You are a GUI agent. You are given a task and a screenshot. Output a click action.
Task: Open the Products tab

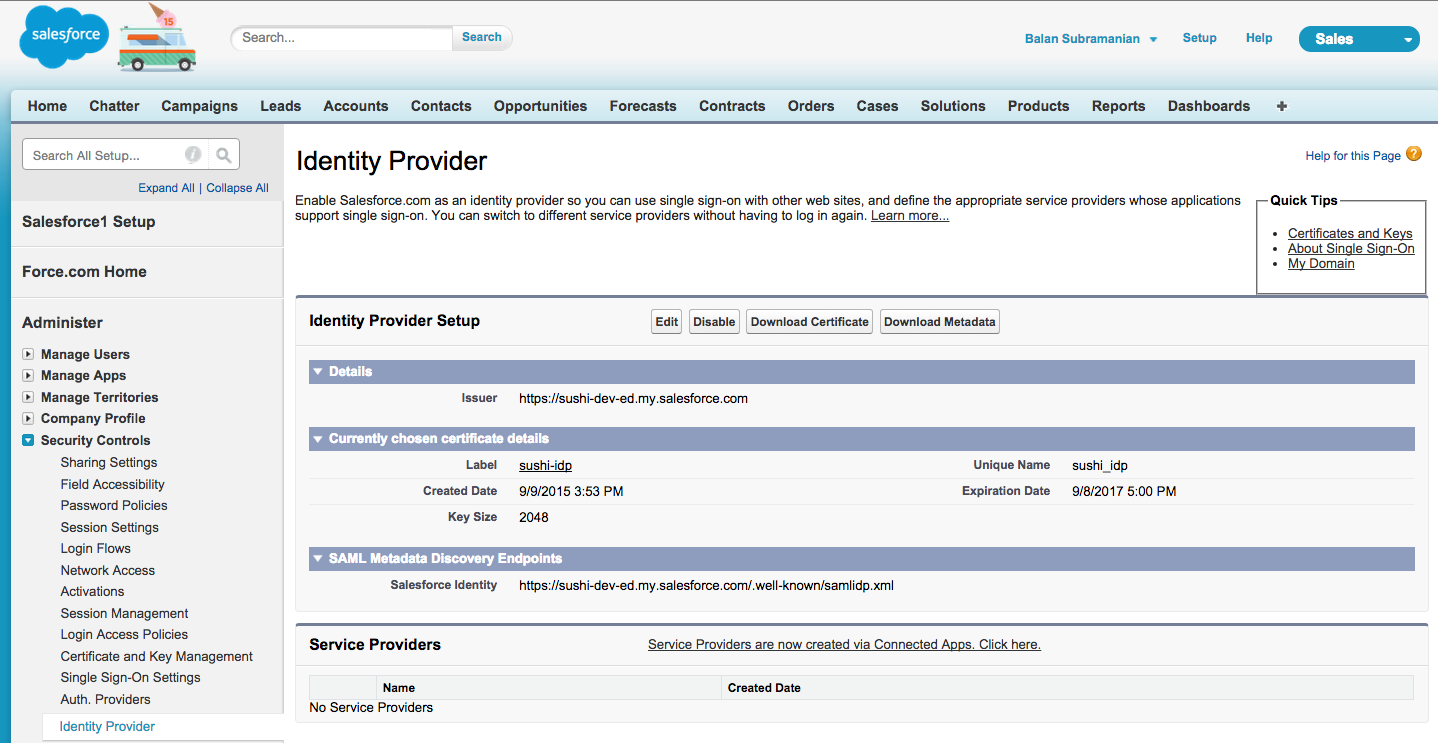(x=1038, y=106)
